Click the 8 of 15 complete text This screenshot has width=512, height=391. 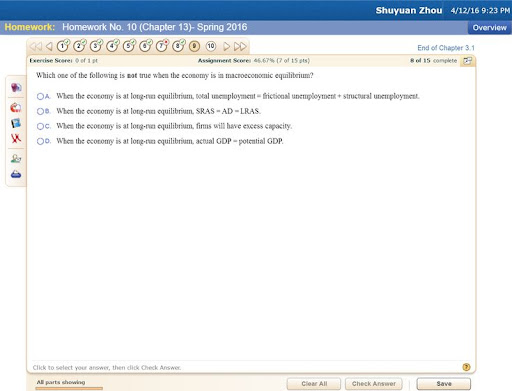coord(433,61)
